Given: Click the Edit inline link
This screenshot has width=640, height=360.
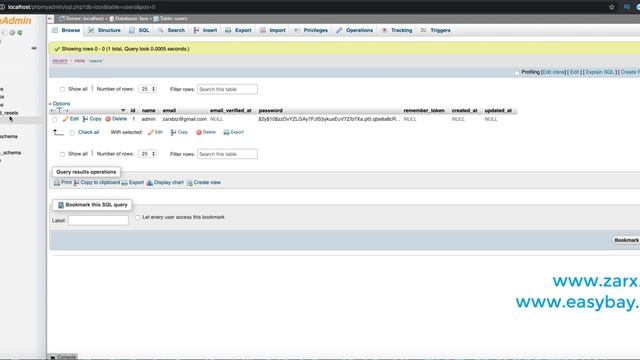Looking at the screenshot, I should point(553,72).
